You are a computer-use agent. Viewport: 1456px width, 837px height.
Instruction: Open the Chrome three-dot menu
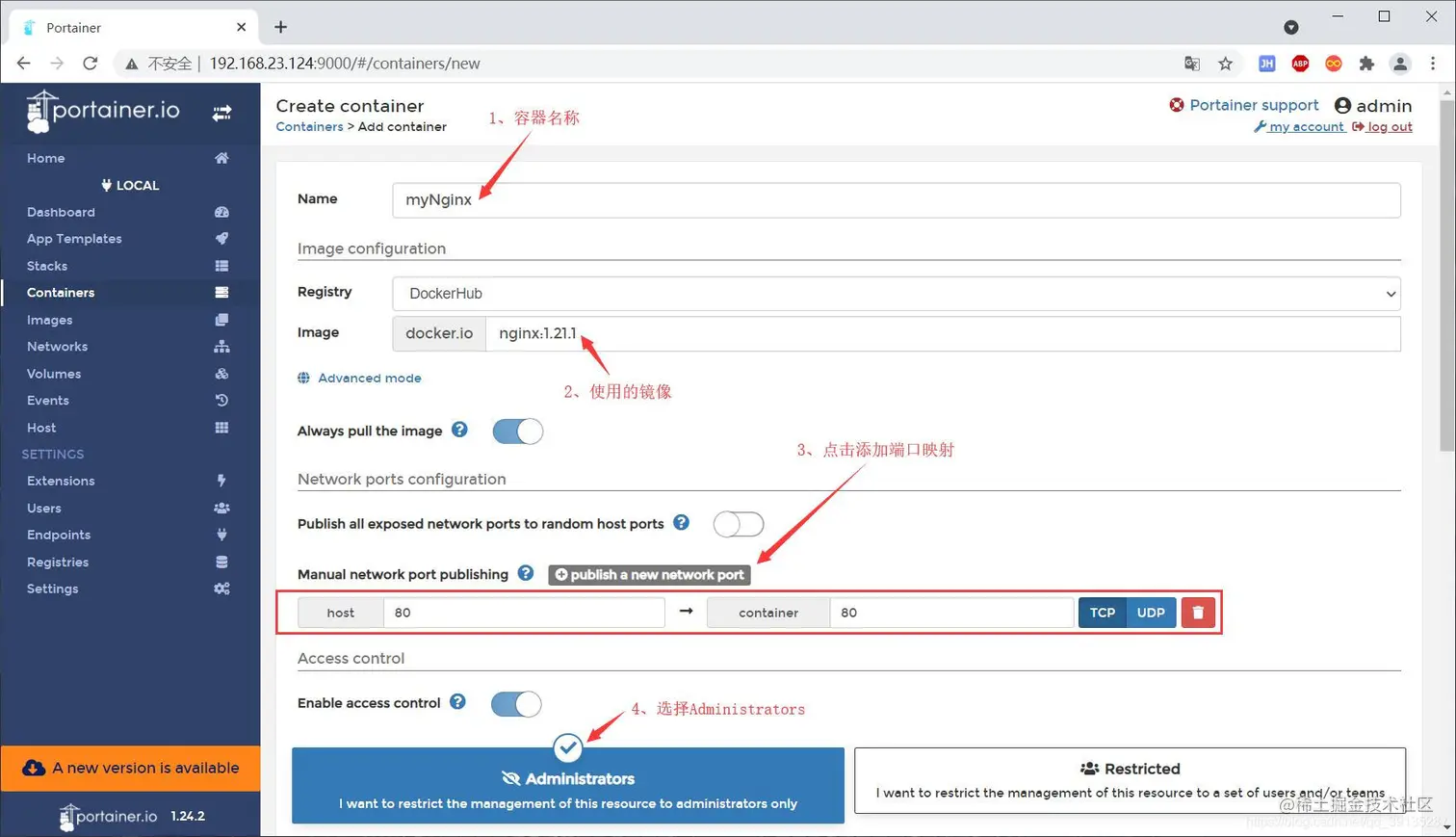tap(1433, 64)
